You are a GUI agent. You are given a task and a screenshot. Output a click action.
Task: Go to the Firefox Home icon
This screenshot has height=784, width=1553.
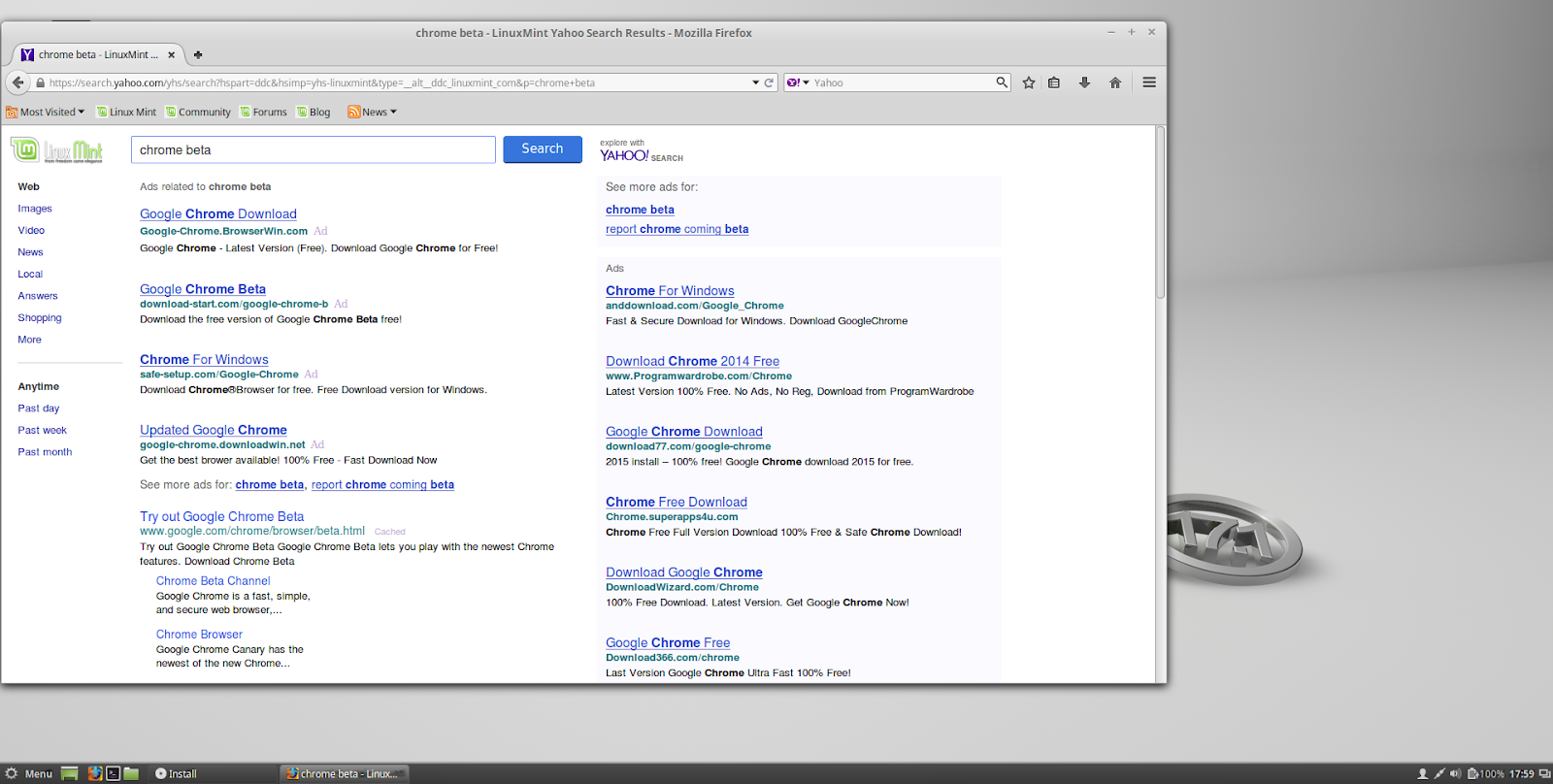click(1115, 82)
